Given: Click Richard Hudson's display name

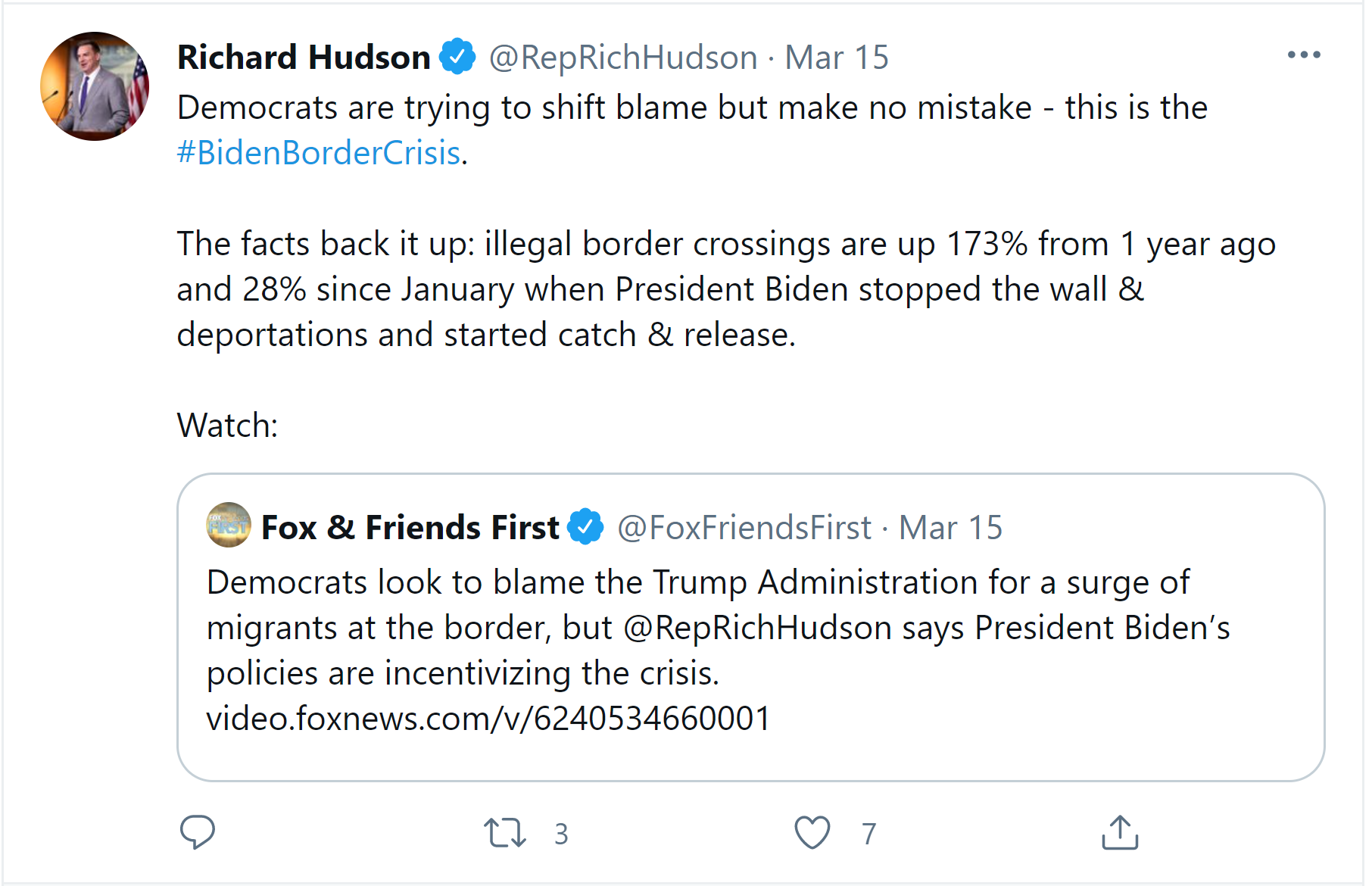Looking at the screenshot, I should 301,57.
